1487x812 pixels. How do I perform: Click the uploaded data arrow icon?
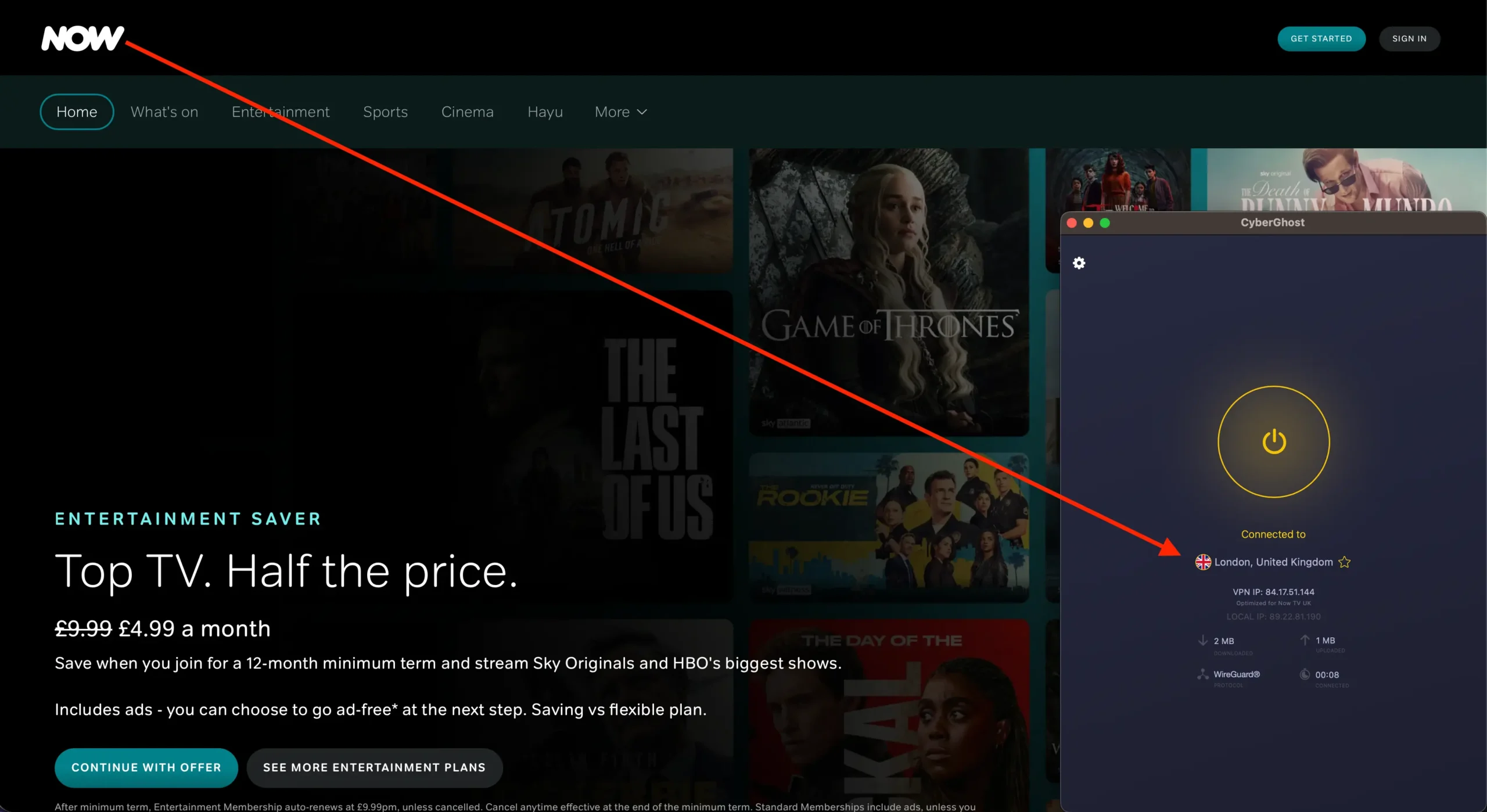coord(1305,641)
